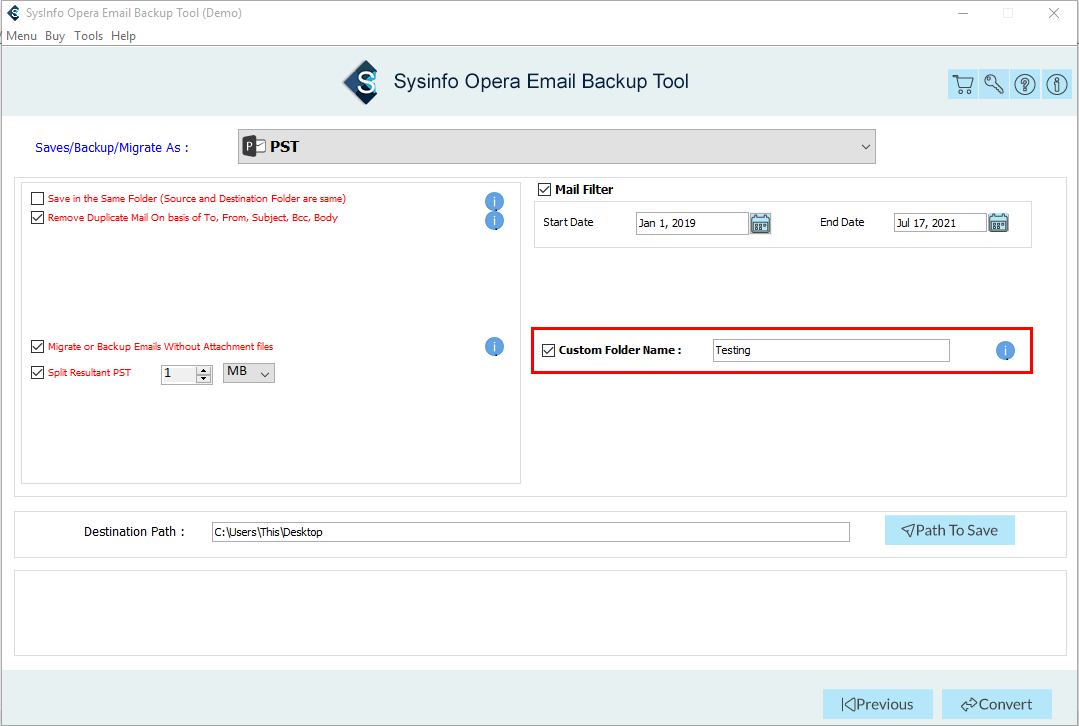Click info icon beside Custom Folder Name
Image resolution: width=1079 pixels, height=726 pixels.
pyautogui.click(x=1005, y=351)
